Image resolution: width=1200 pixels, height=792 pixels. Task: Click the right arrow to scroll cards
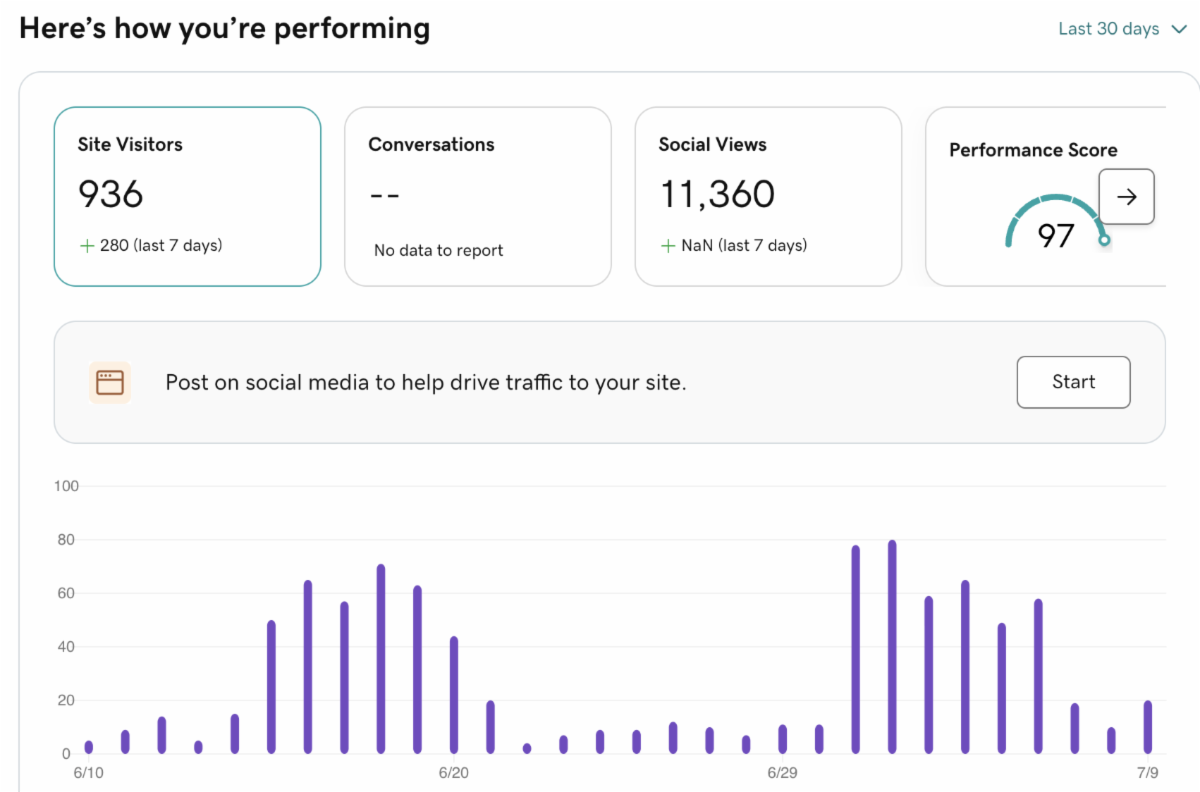coord(1126,197)
